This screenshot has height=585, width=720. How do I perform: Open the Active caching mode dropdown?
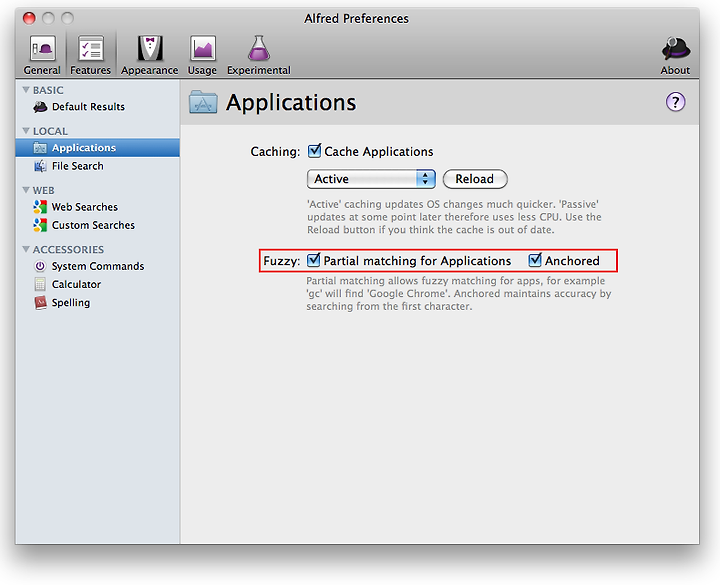click(x=371, y=179)
